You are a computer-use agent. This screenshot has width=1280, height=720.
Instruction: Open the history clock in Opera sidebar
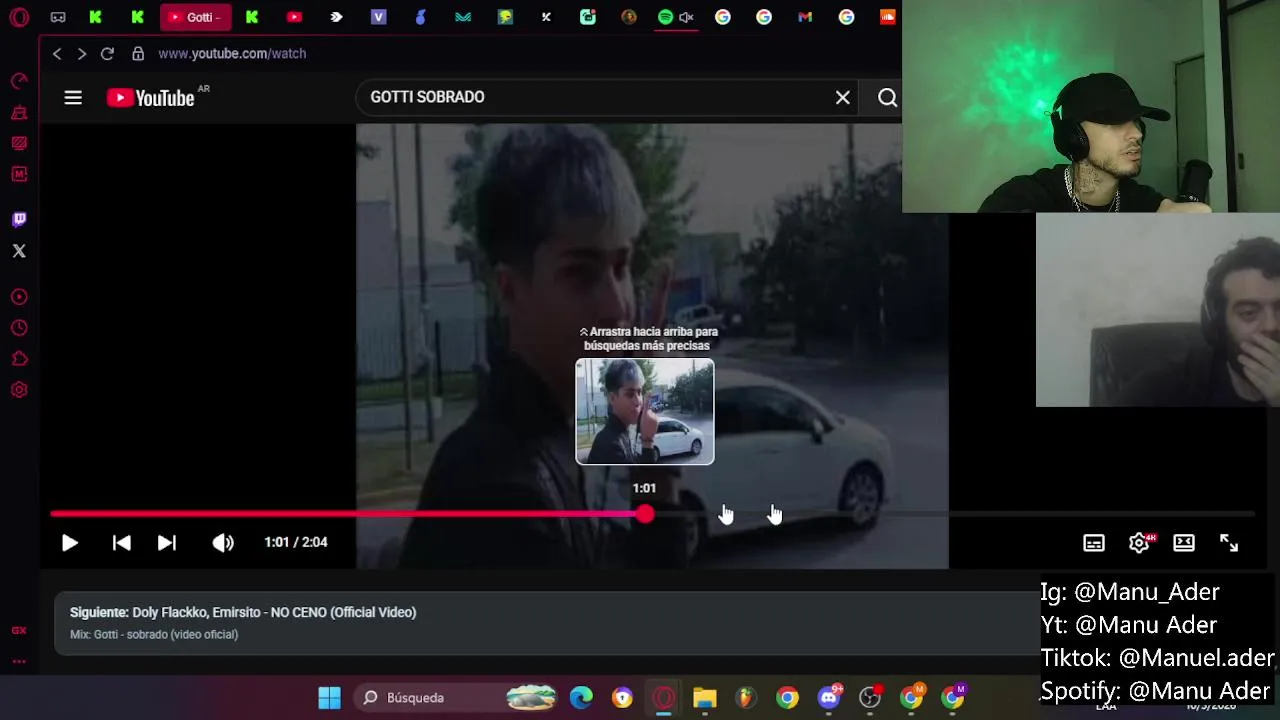click(19, 328)
